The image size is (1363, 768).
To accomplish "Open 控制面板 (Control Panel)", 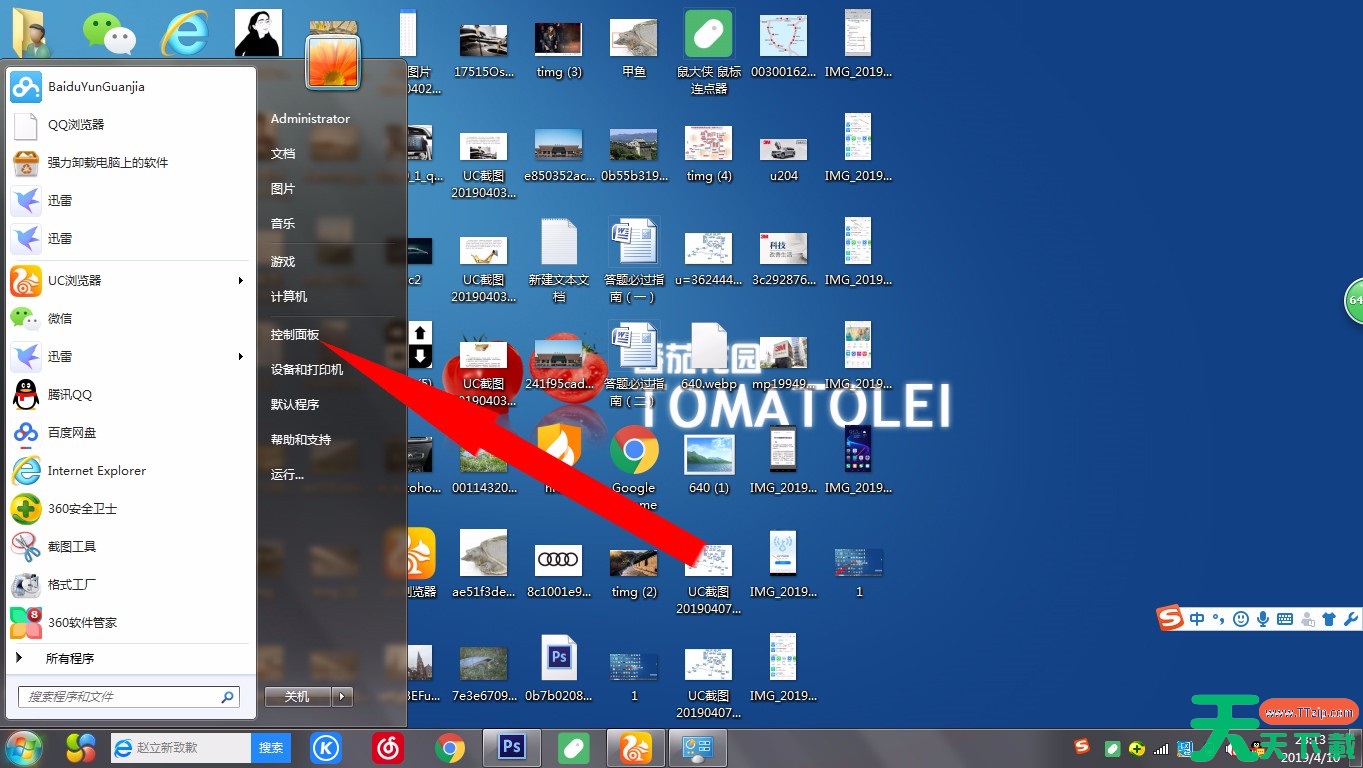I will pyautogui.click(x=295, y=334).
